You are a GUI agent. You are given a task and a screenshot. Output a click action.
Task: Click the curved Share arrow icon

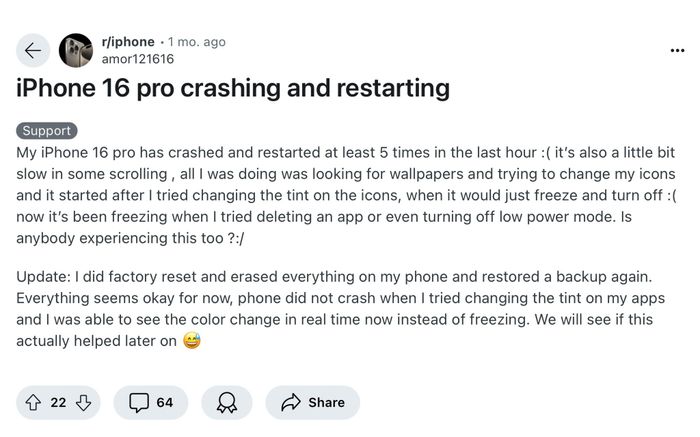(x=291, y=403)
